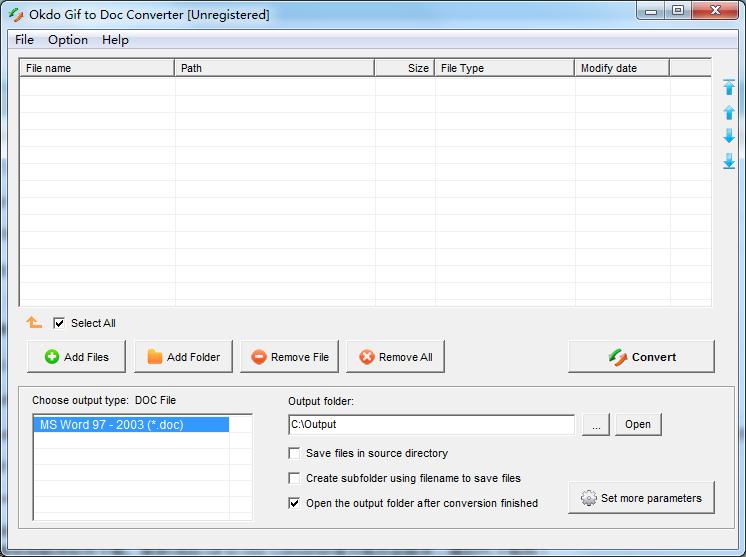Click the move-to-bottom arrow icon
This screenshot has height=557, width=746.
coord(728,161)
